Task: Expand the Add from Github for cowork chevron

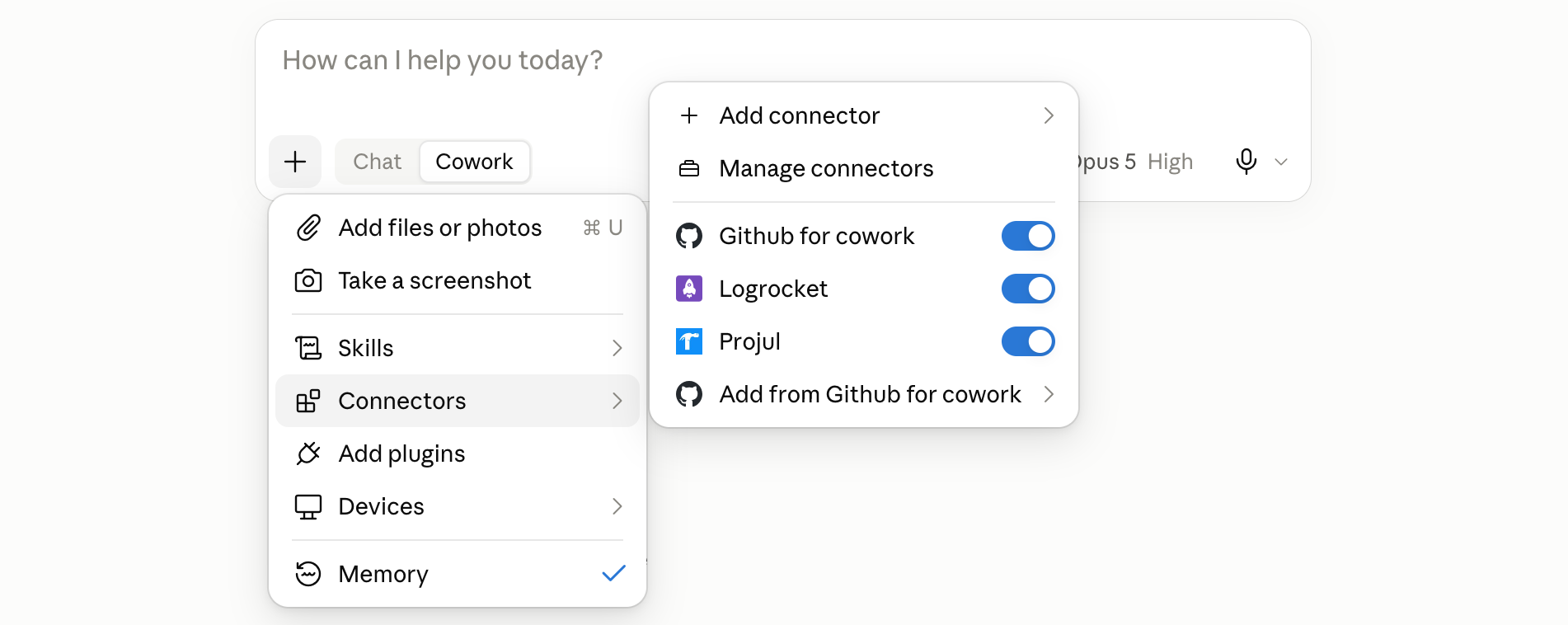Action: 1049,394
